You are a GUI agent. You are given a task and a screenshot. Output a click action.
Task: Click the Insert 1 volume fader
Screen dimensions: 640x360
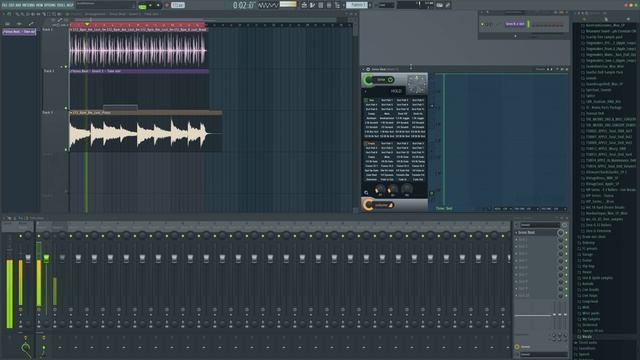pos(46,258)
